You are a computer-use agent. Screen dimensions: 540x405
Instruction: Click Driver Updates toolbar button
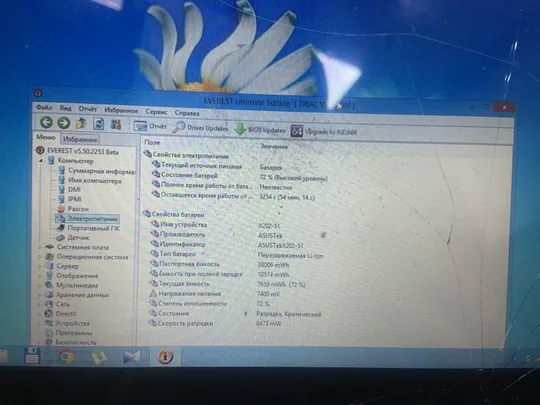(200, 128)
